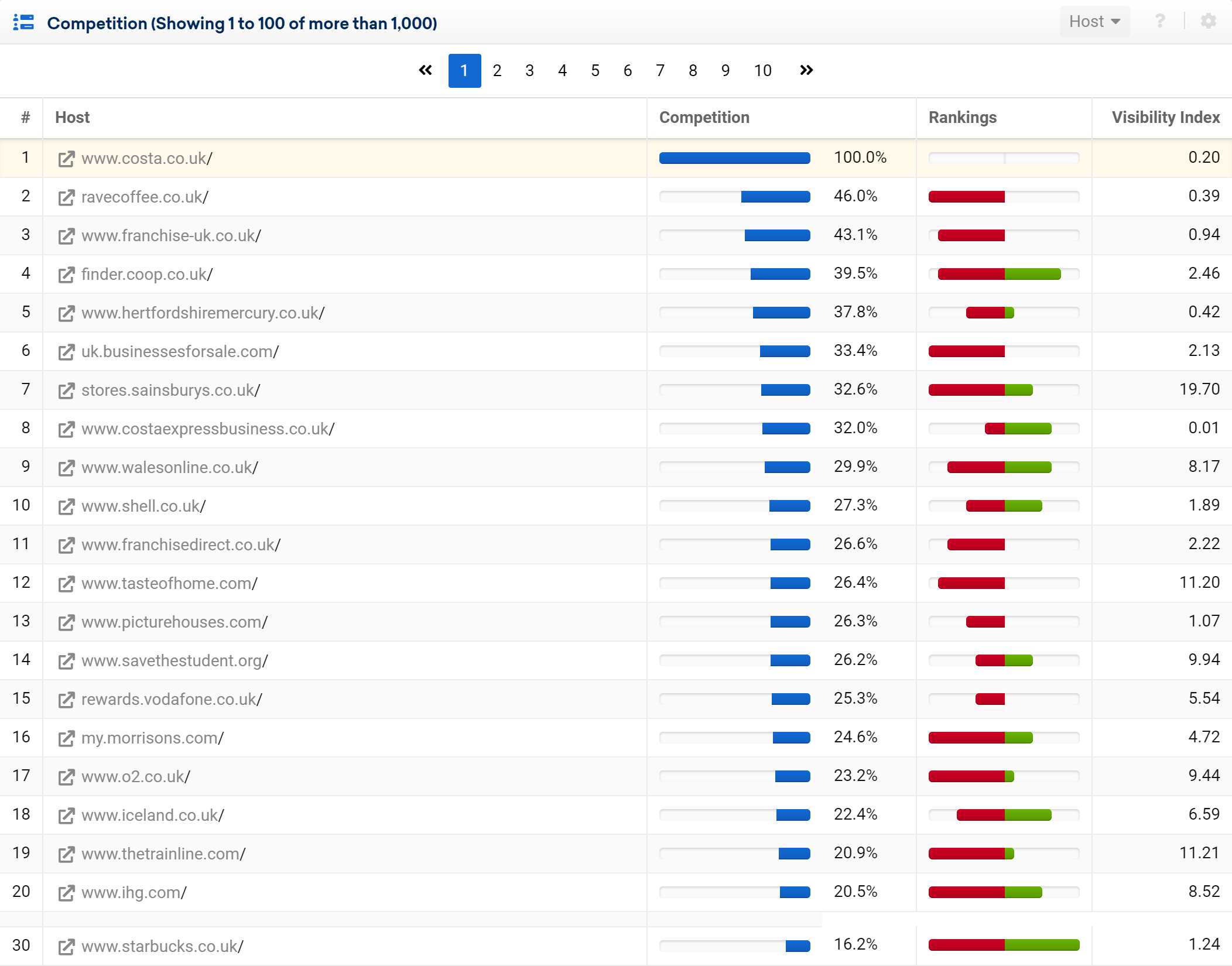Open external link icon for stores.sainsburys.co.uk
This screenshot has width=1232, height=966.
point(67,390)
